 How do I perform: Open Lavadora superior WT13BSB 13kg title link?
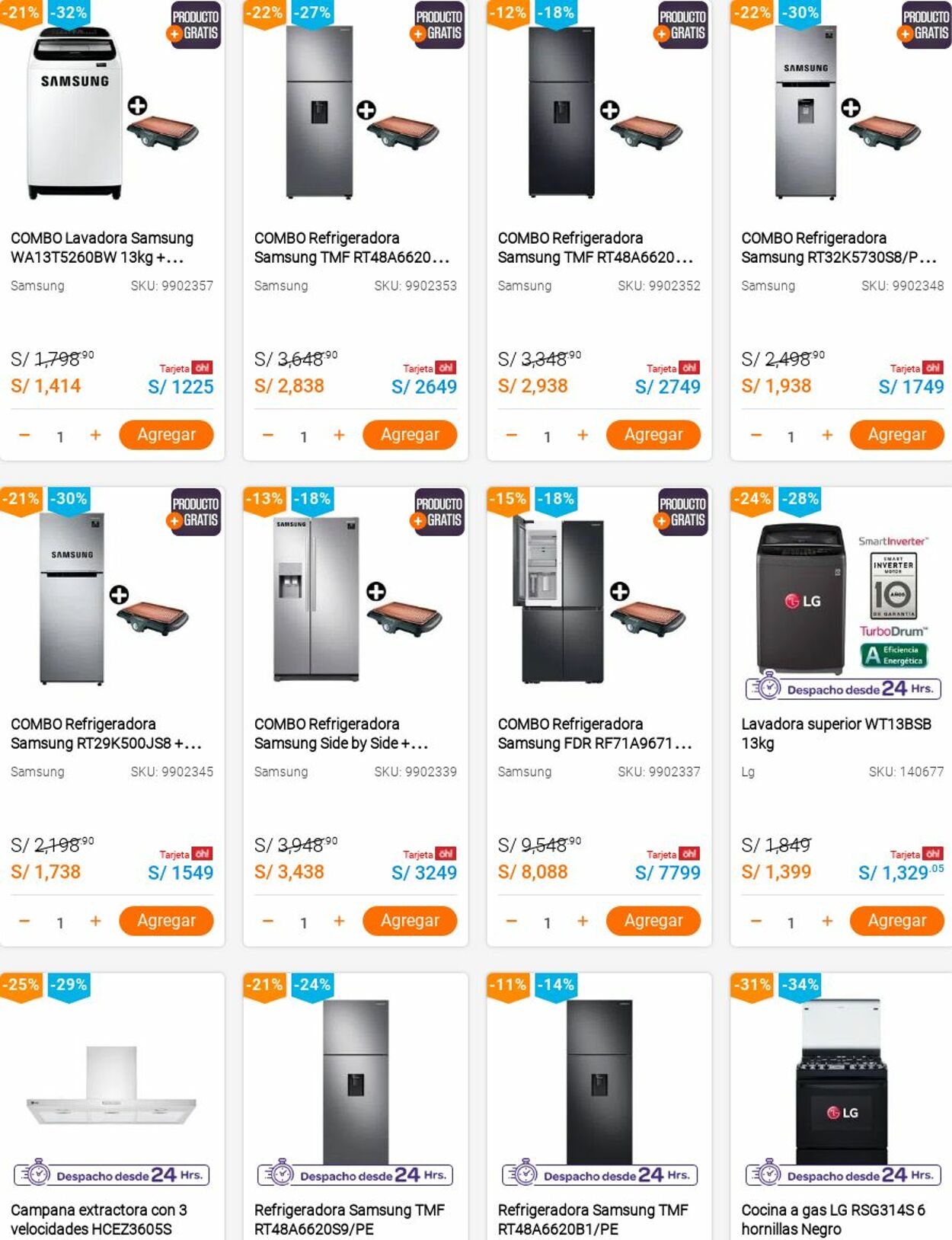coord(835,733)
